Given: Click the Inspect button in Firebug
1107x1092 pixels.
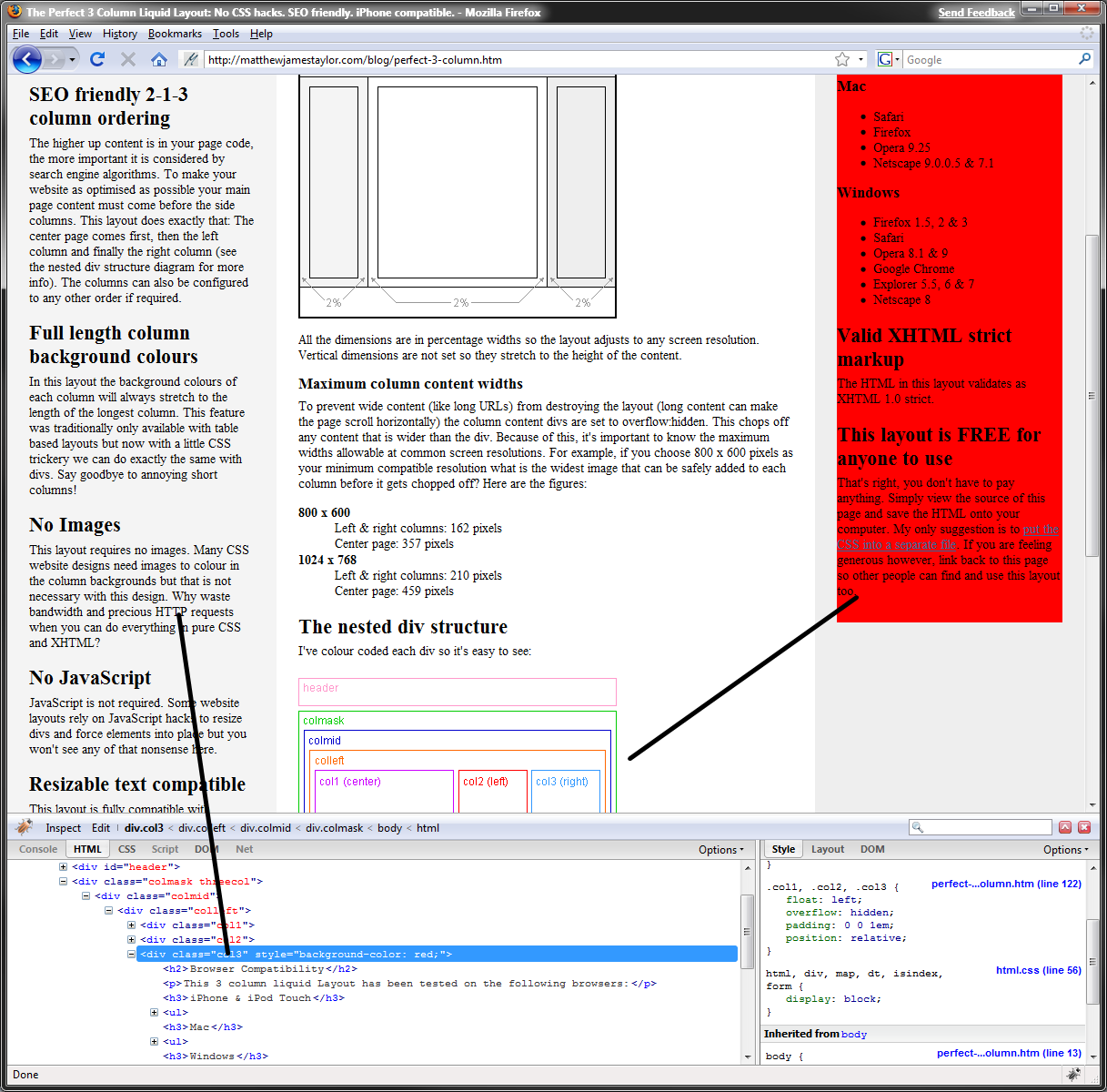Looking at the screenshot, I should pos(64,828).
